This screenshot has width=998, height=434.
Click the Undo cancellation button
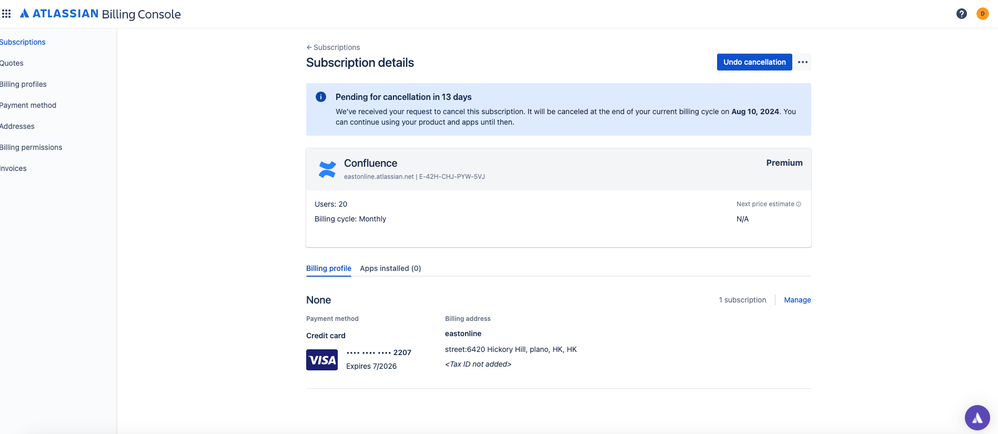point(754,62)
